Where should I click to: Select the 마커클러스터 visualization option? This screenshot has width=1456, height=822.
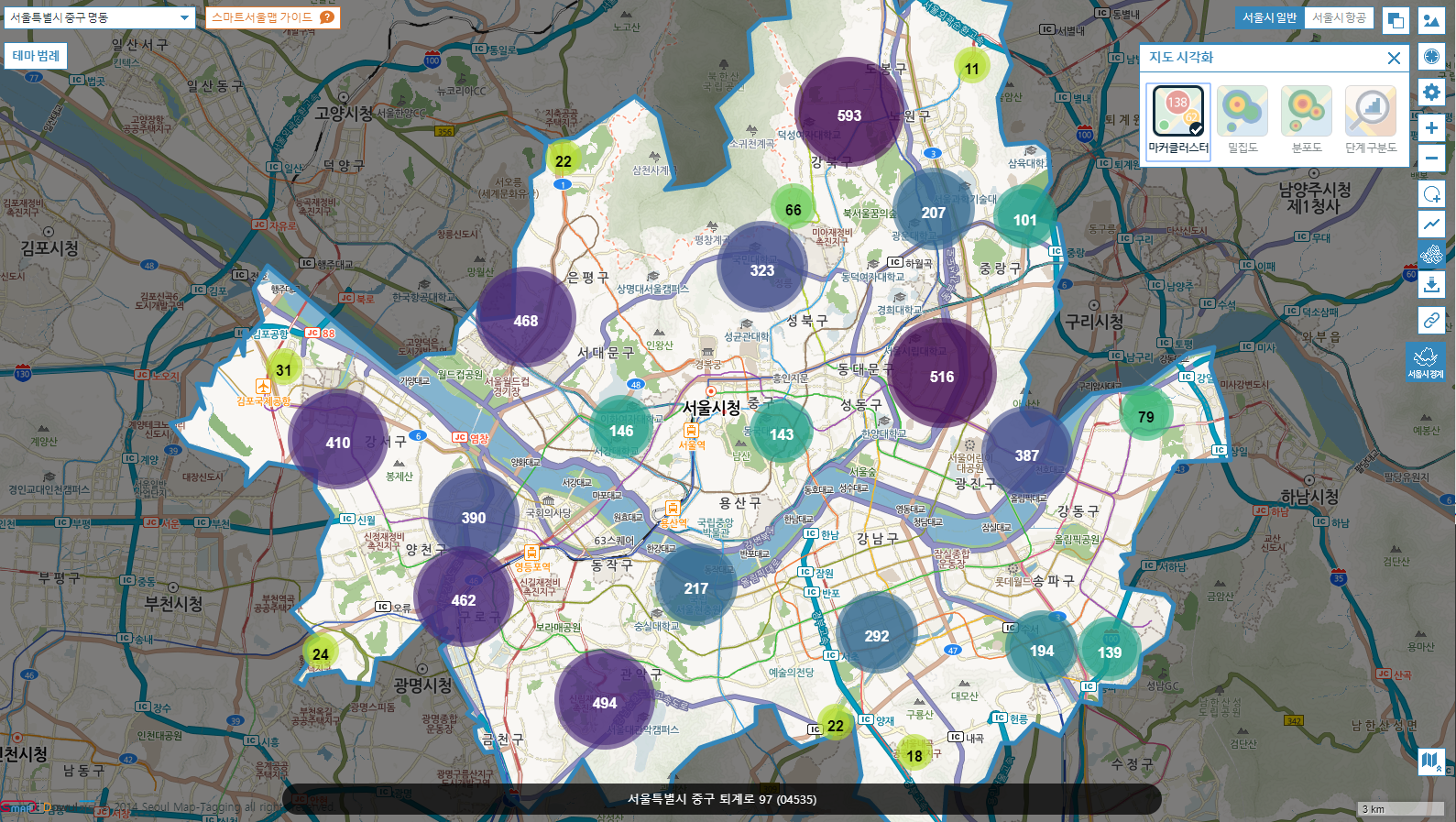pos(1178,122)
